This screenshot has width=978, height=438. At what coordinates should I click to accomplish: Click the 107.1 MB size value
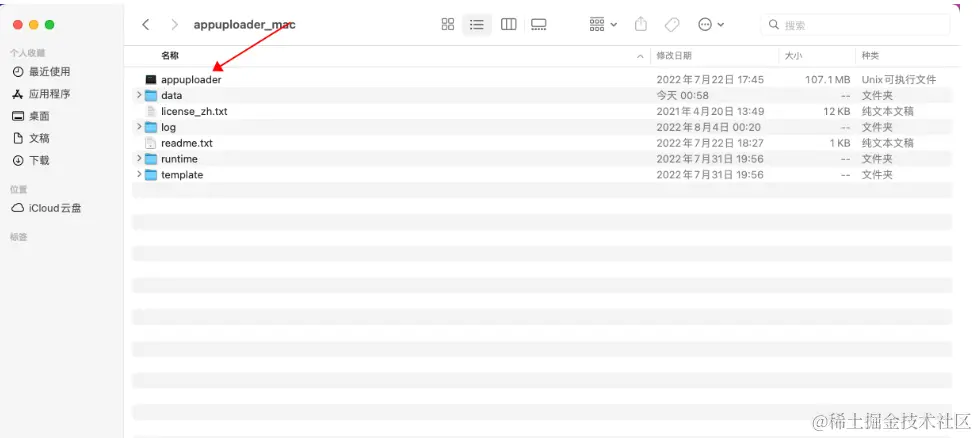tap(828, 80)
